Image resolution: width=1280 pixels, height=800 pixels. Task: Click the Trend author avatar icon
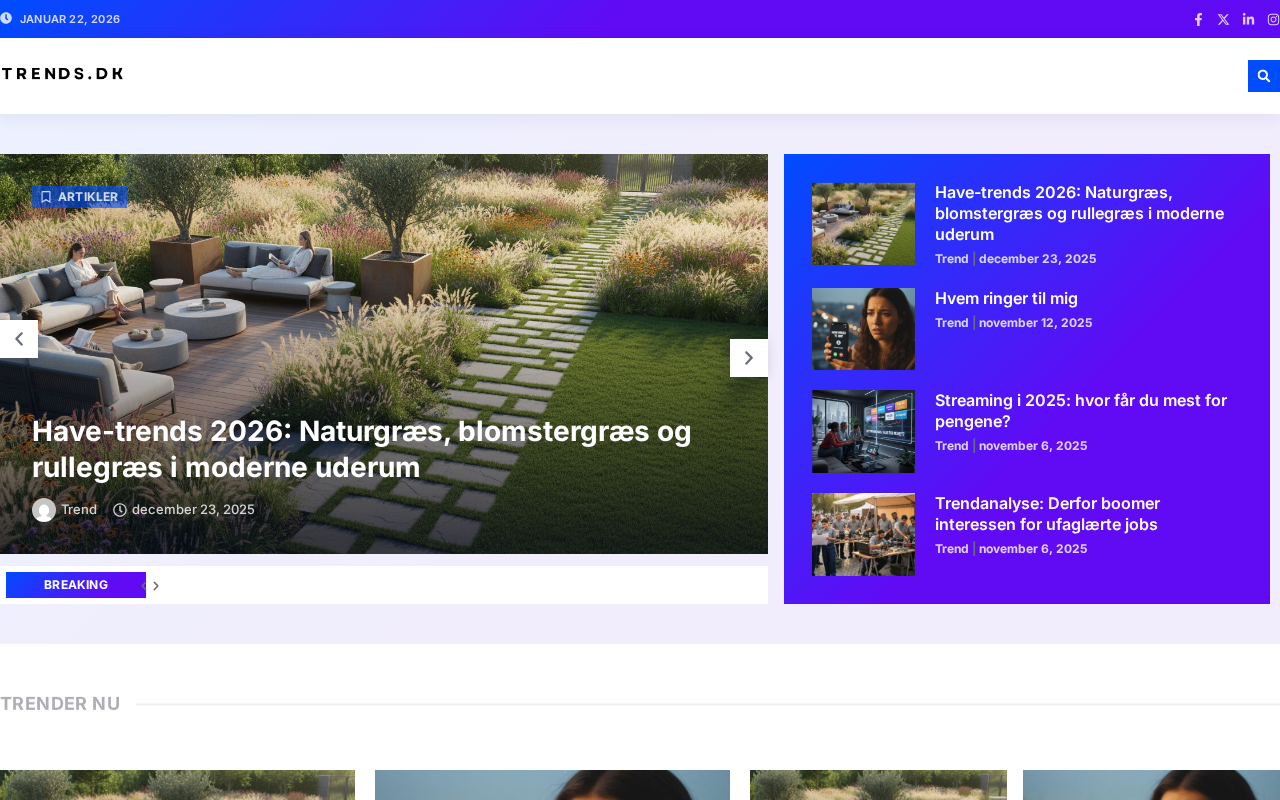(44, 510)
